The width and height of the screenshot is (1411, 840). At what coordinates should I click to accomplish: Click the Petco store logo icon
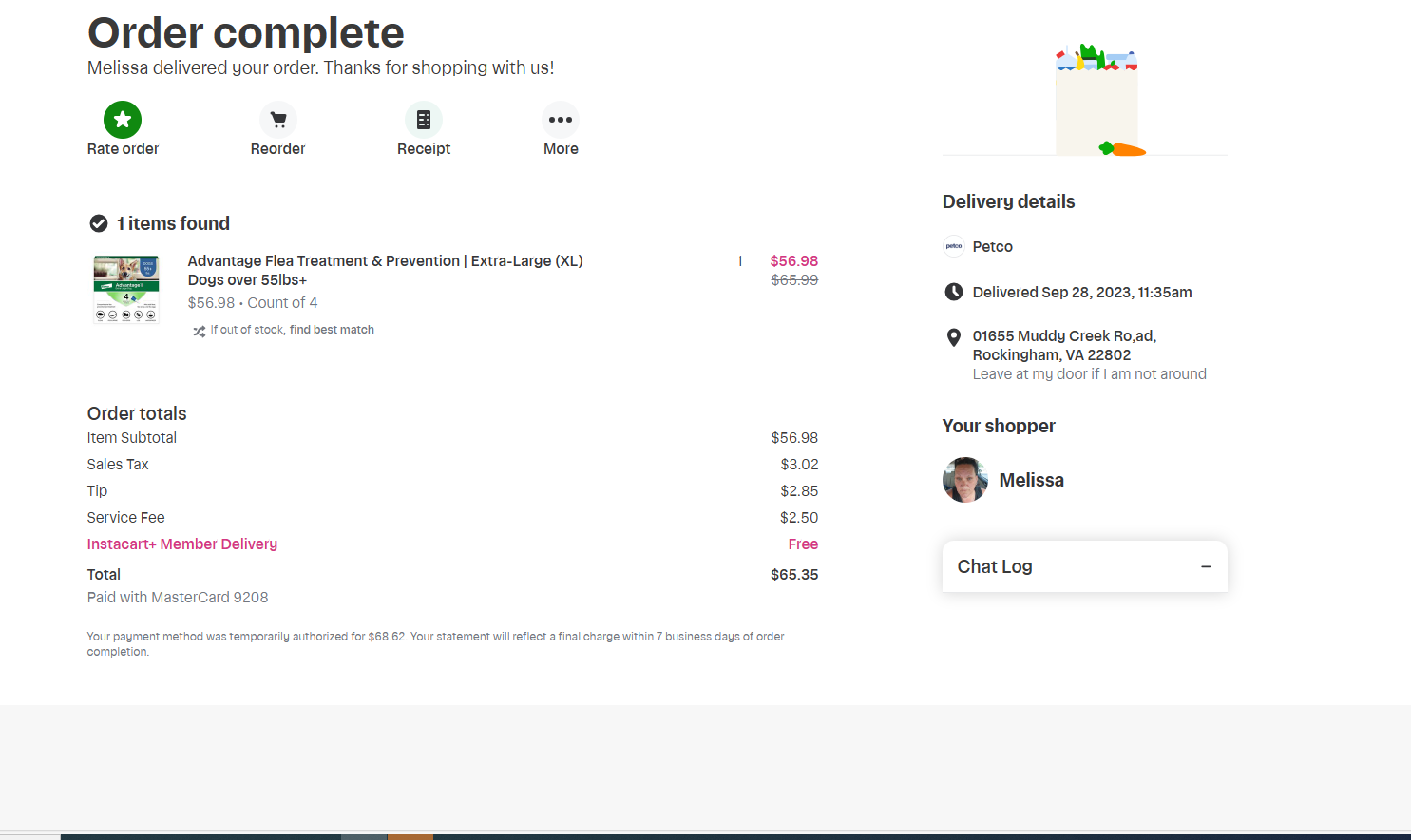(954, 246)
